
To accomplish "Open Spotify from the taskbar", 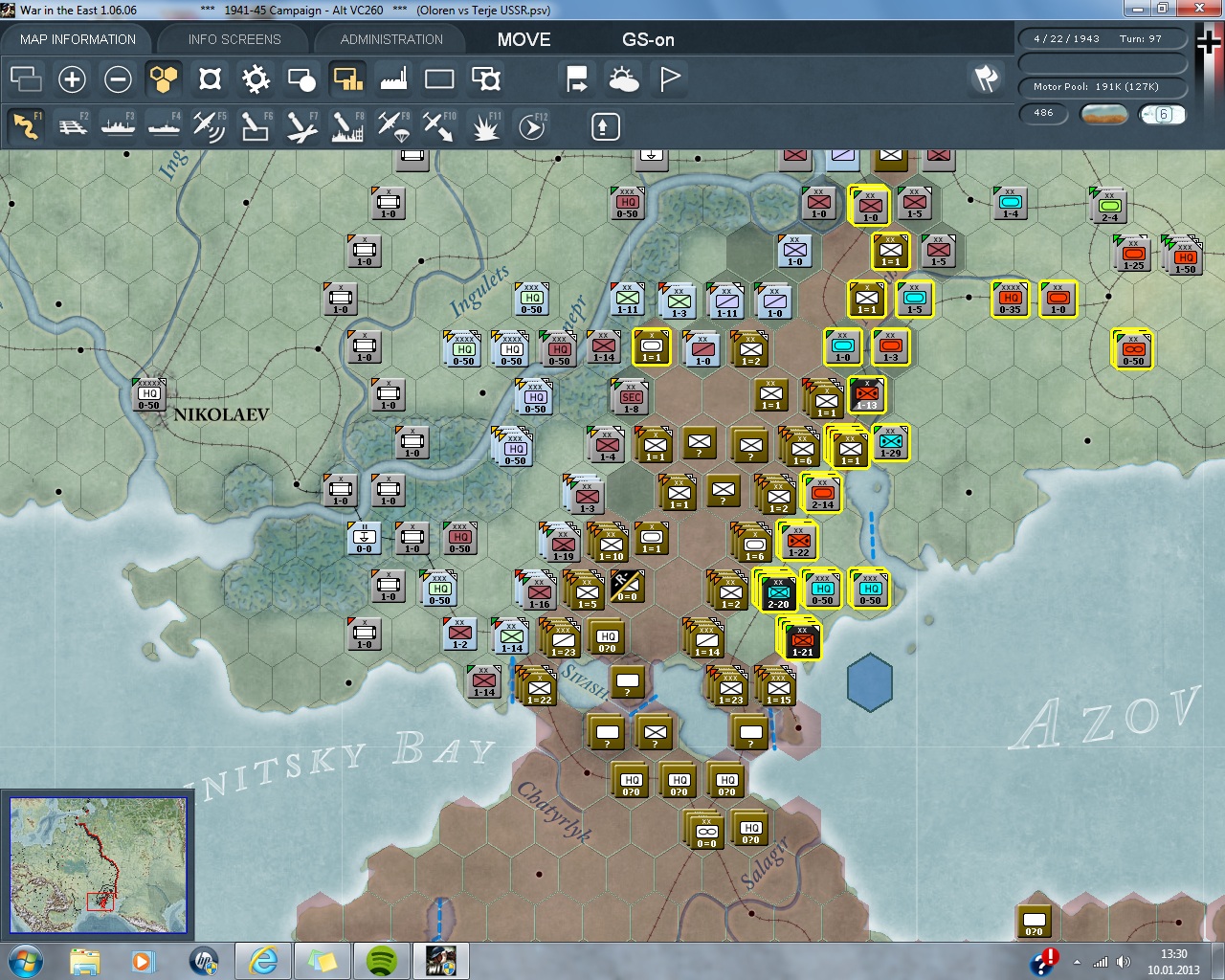I will coord(382,960).
